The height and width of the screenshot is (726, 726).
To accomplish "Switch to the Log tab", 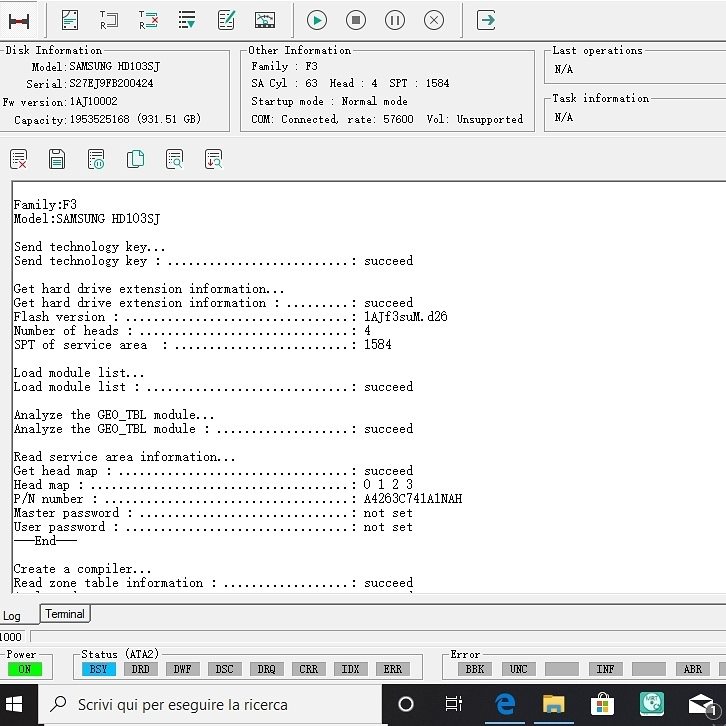I will pyautogui.click(x=12, y=616).
